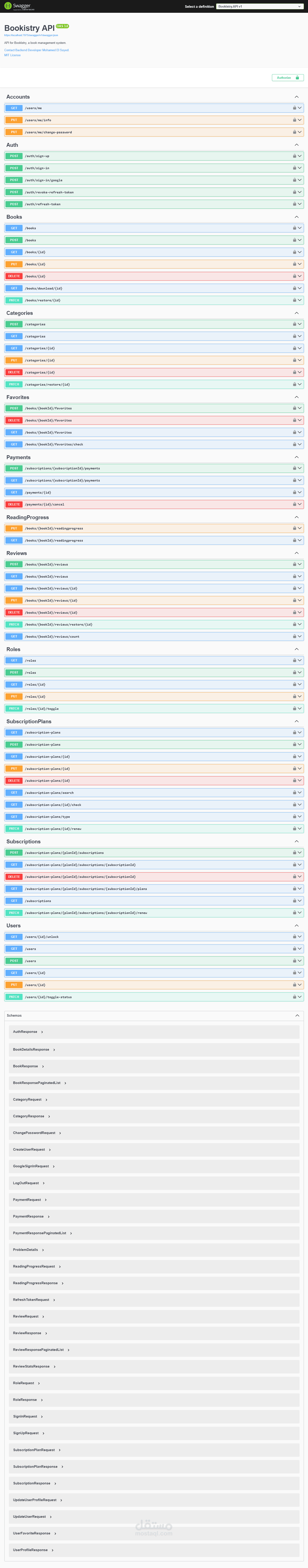308x1568 pixels.
Task: Collapse the Accounts section with its chevron
Action: [296, 97]
